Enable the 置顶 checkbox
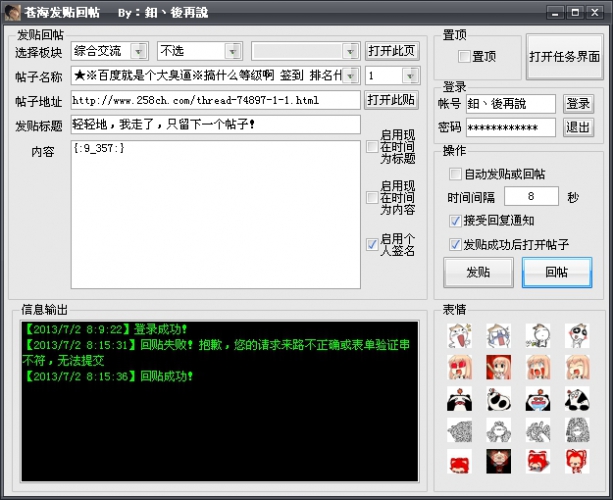Image resolution: width=613 pixels, height=500 pixels. (464, 56)
